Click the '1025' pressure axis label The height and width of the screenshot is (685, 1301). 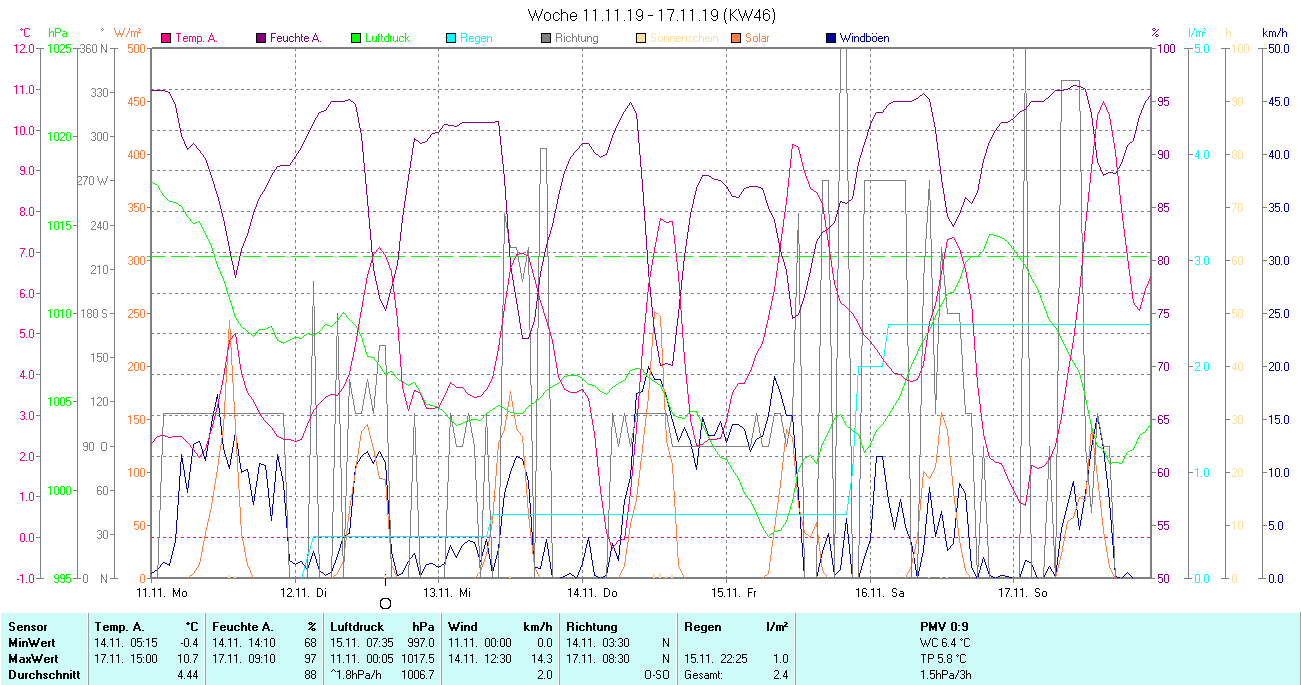pos(59,48)
